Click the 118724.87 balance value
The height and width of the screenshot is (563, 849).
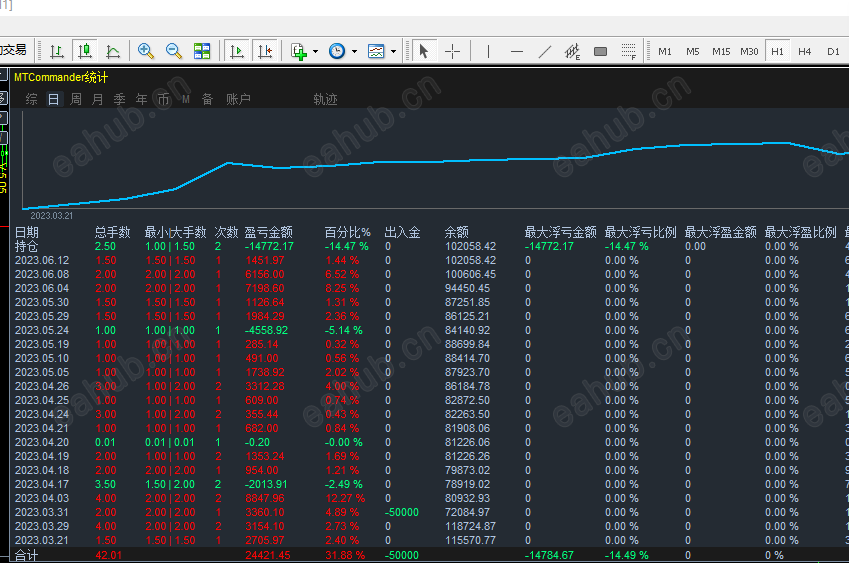pos(470,526)
